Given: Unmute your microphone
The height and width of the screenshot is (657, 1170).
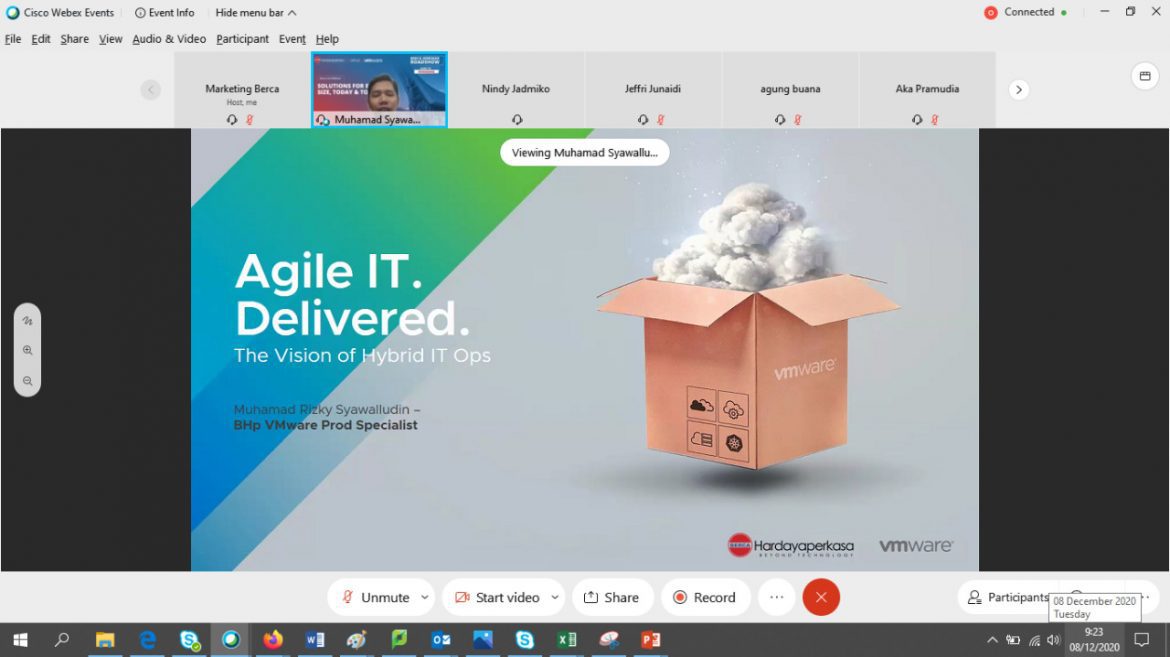Looking at the screenshot, I should point(375,597).
